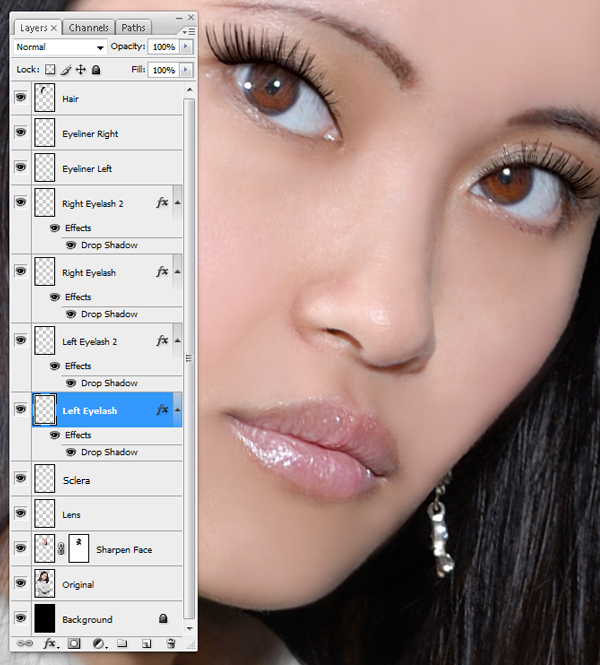Toggle visibility of Eyeliner Left layer
The height and width of the screenshot is (665, 600).
20,167
